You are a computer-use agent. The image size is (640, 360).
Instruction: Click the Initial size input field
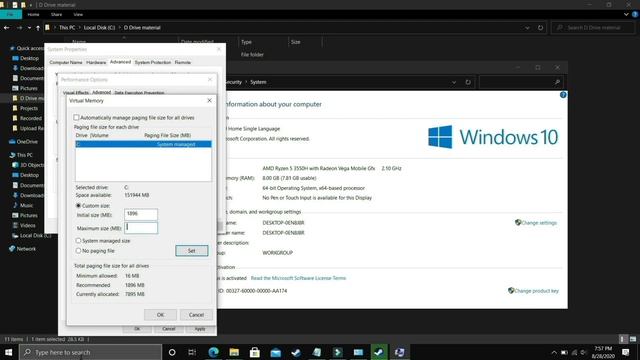[x=141, y=214]
